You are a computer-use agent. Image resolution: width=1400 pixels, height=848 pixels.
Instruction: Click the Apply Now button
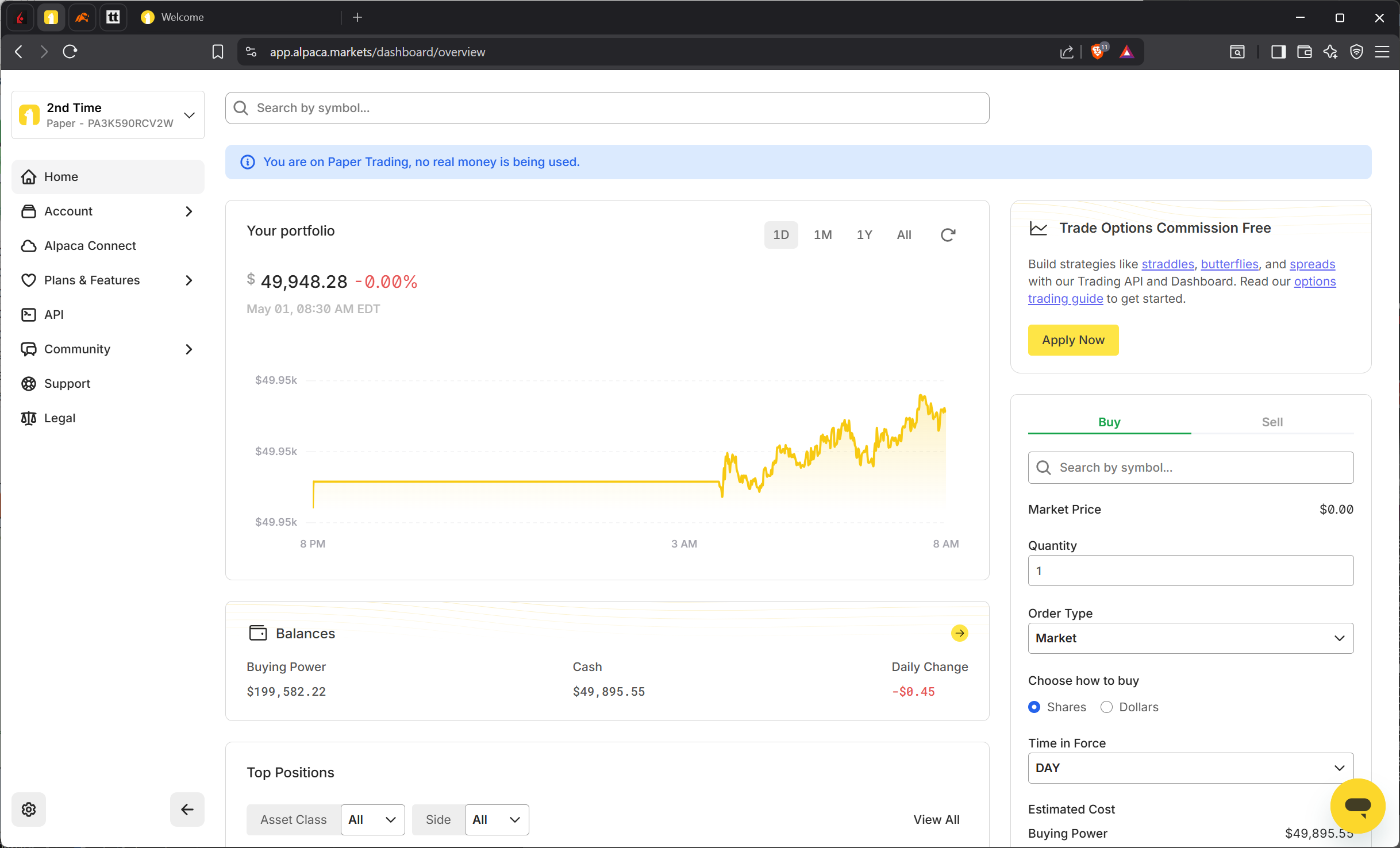pyautogui.click(x=1073, y=340)
